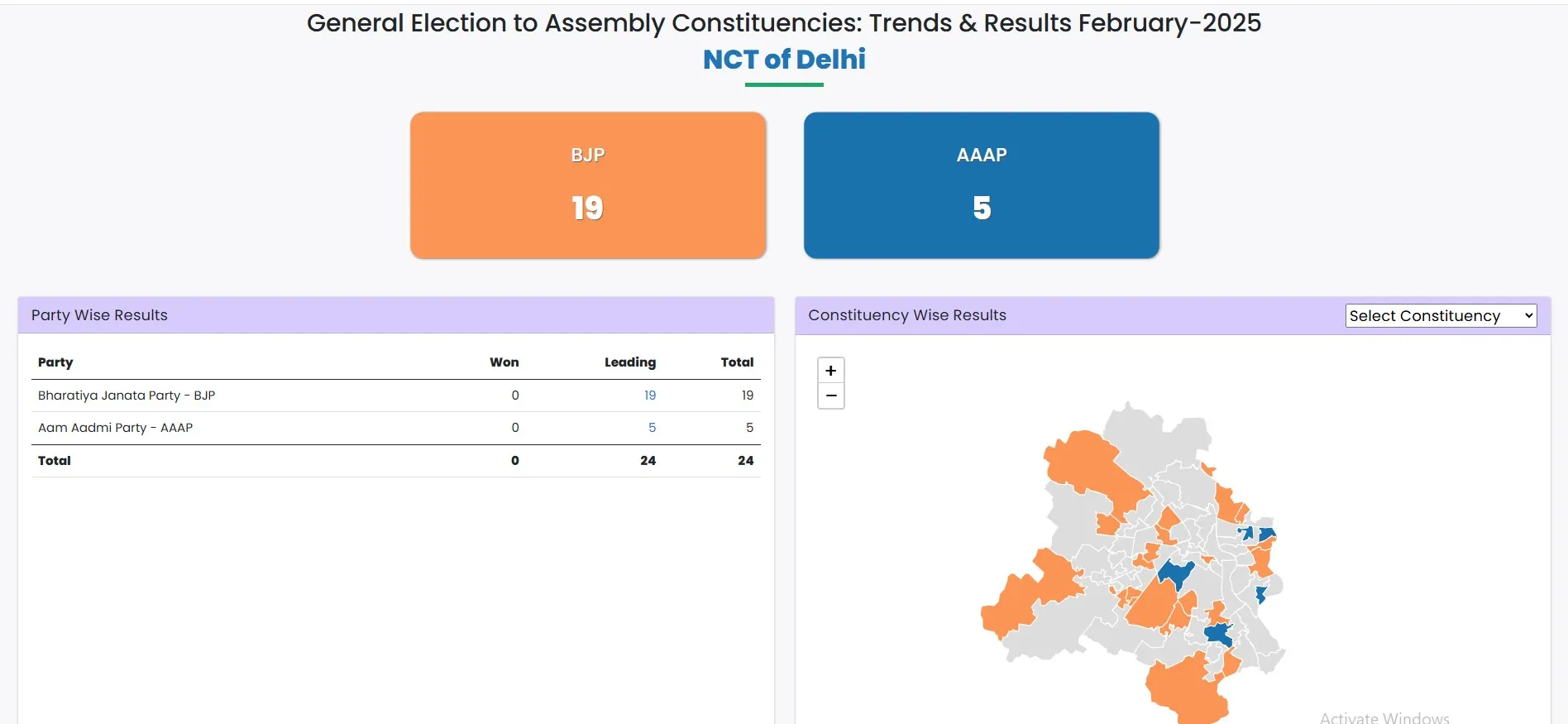Select the orange BJP summary card
1568x724 pixels.
click(588, 185)
